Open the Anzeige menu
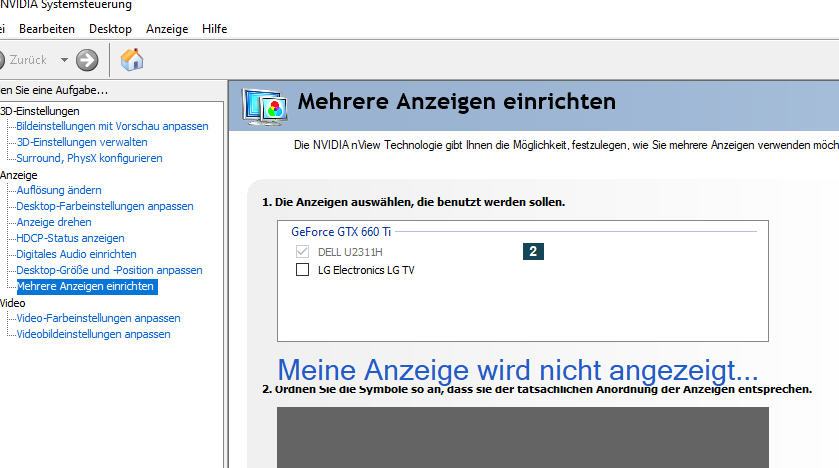This screenshot has height=468, width=839. tap(167, 29)
